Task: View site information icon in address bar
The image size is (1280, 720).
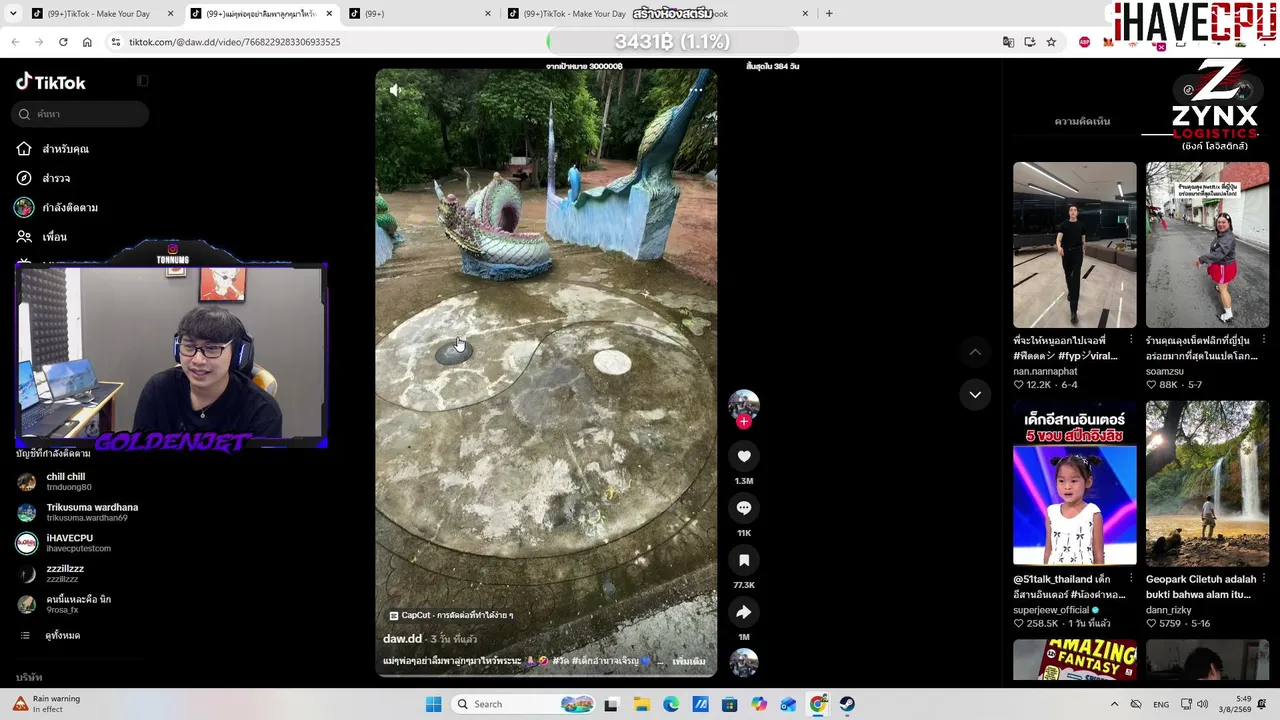Action: tap(116, 42)
